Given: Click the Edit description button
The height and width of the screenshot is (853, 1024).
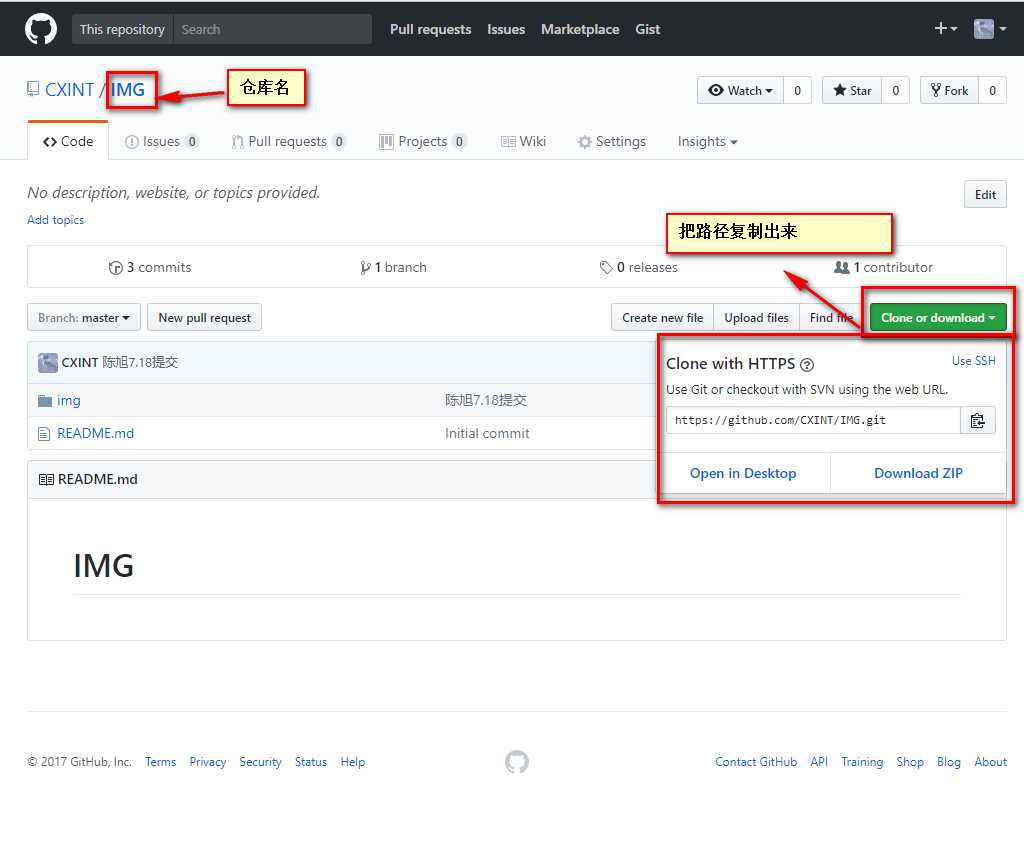Looking at the screenshot, I should [985, 195].
